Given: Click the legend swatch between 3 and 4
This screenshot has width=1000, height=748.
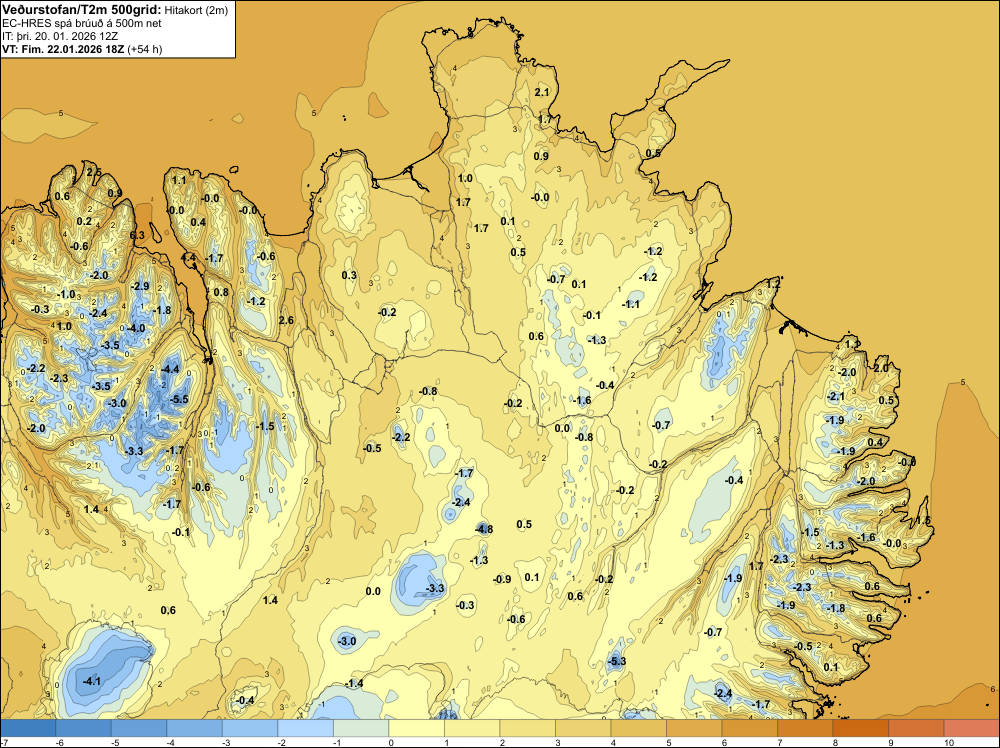Looking at the screenshot, I should (x=583, y=728).
